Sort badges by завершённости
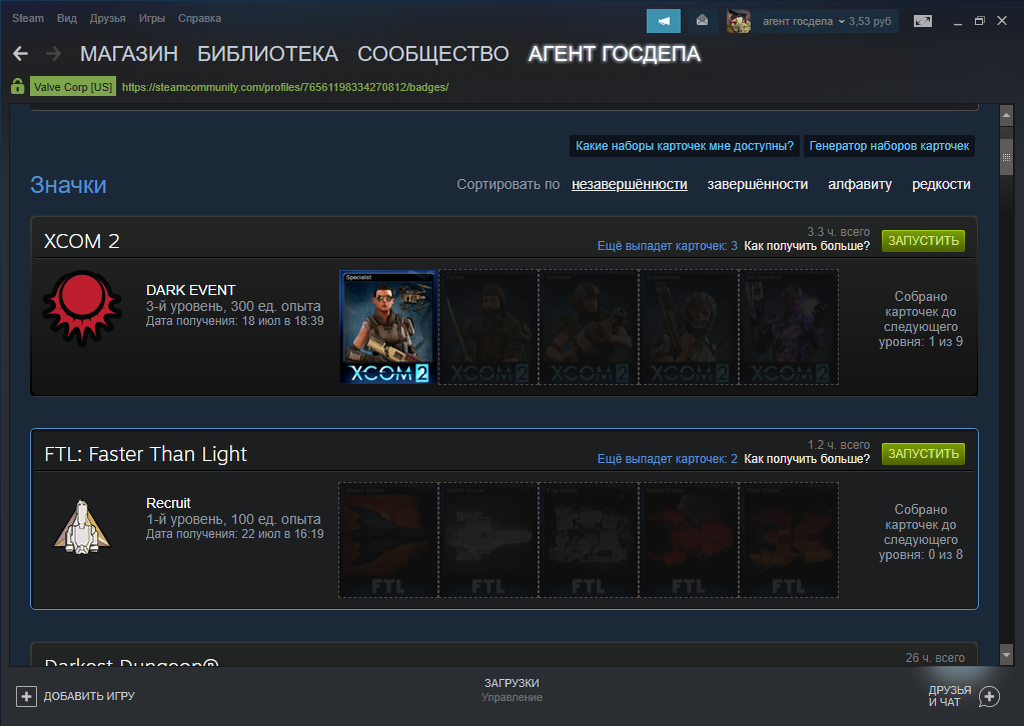Viewport: 1024px width, 726px height. click(x=758, y=185)
